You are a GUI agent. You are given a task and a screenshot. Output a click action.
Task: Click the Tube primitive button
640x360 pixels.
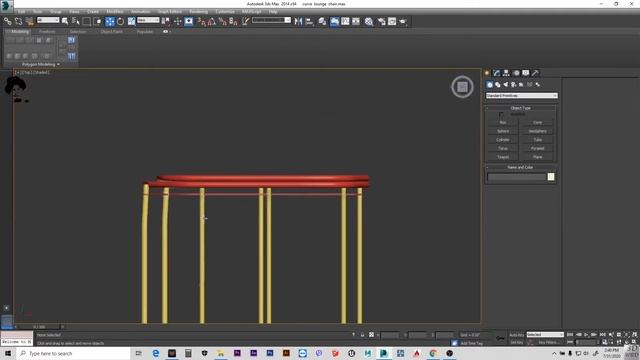click(538, 140)
